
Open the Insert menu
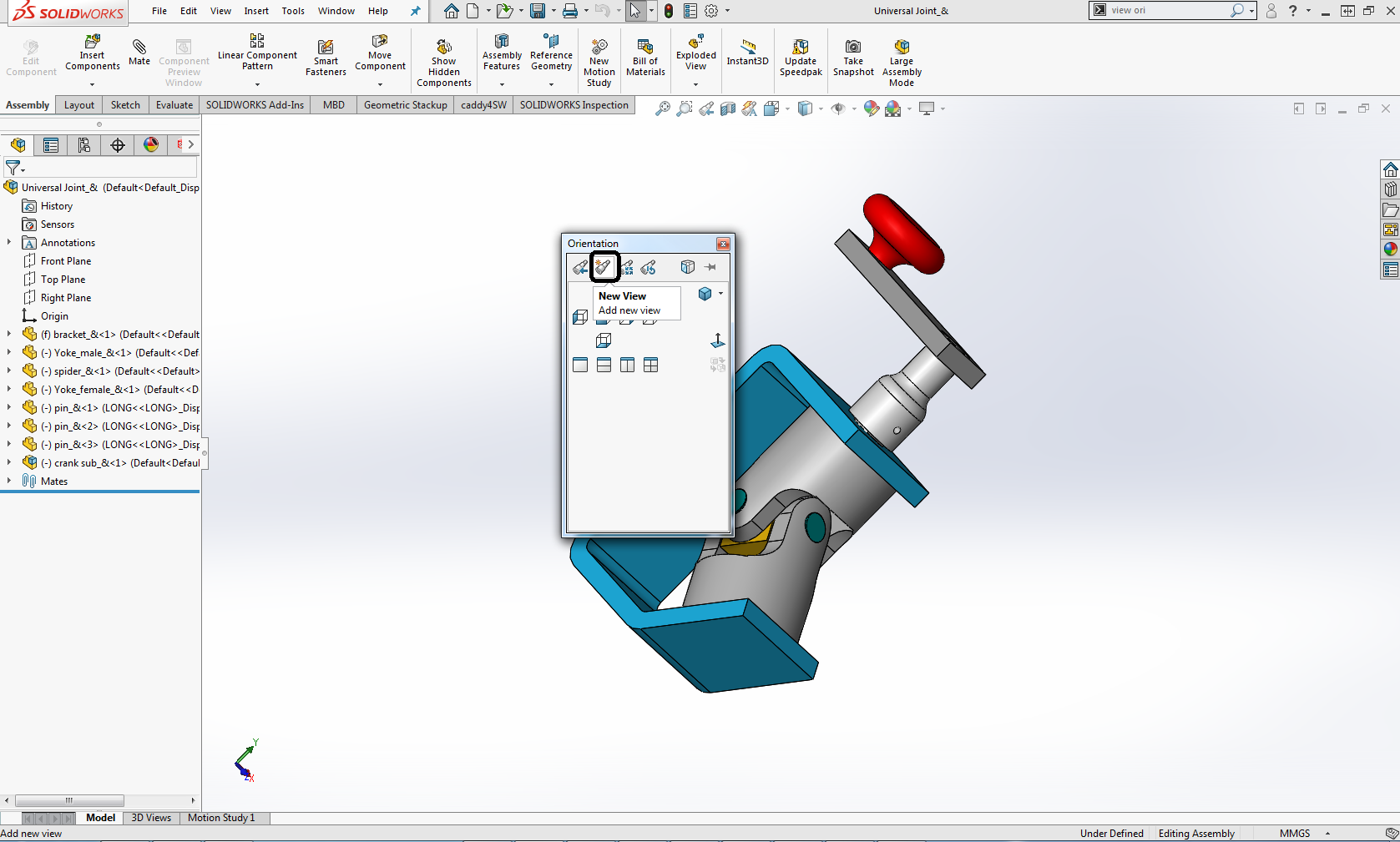tap(256, 11)
